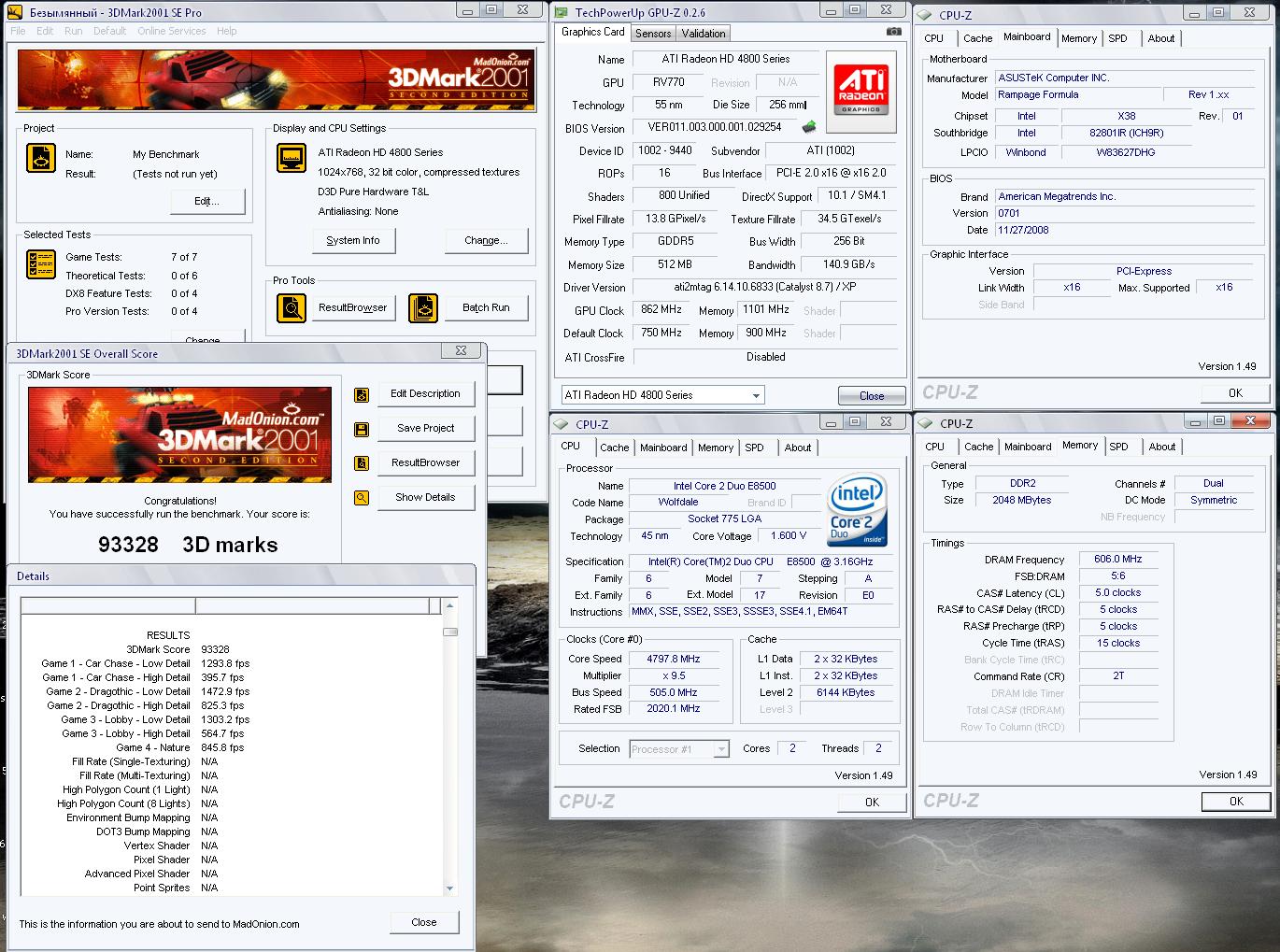Click the Save Project button
Viewport: 1280px width, 952px height.
tap(425, 428)
